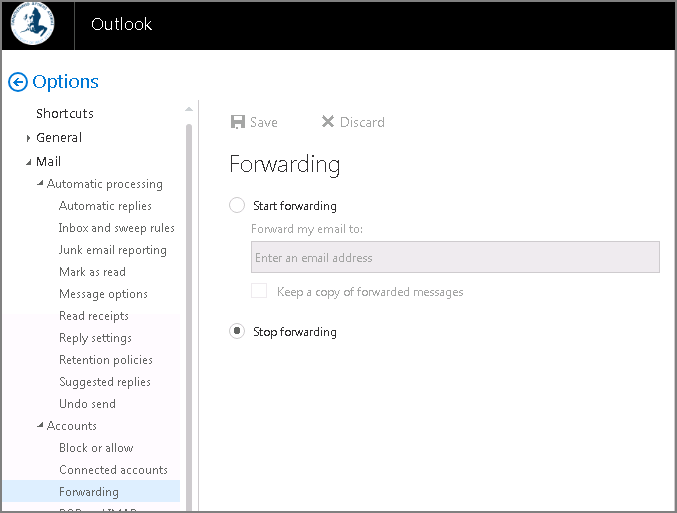Click the scroll up arrow in options list
Viewport: 677px width, 513px height.
pos(189,109)
